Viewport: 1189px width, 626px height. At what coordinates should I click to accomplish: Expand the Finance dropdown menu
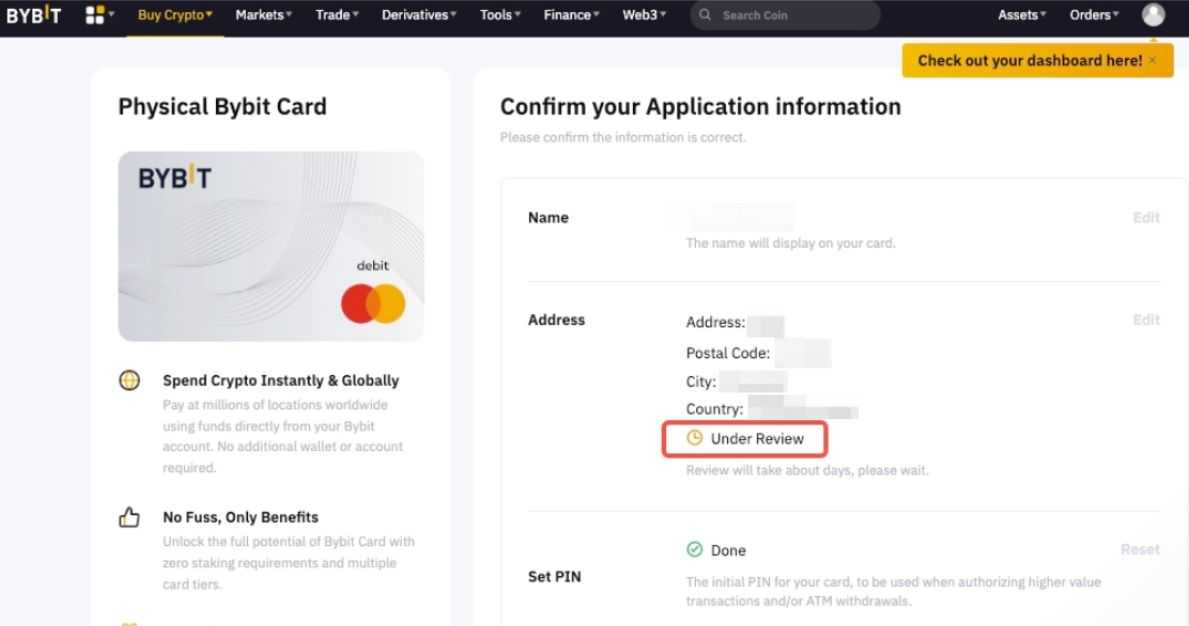(x=571, y=14)
